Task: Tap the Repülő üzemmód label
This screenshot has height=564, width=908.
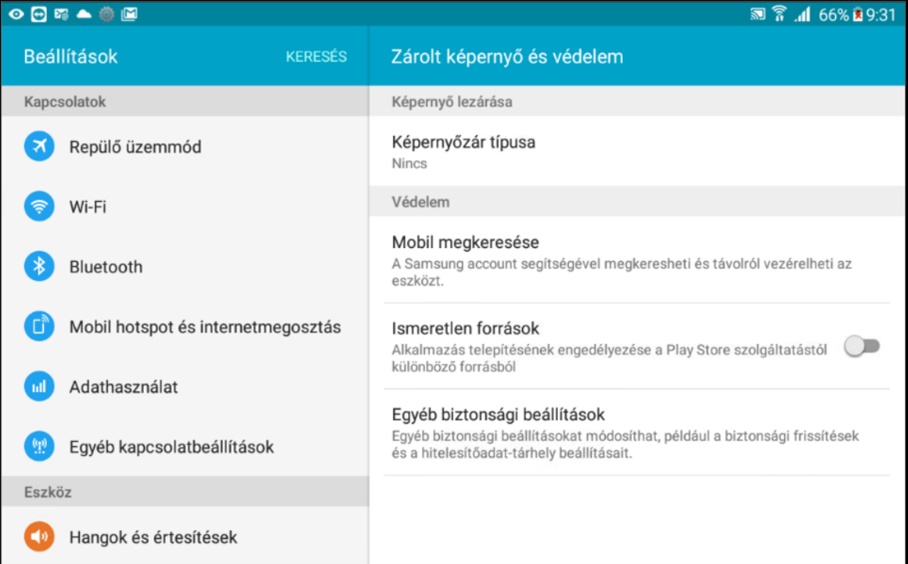Action: (136, 147)
